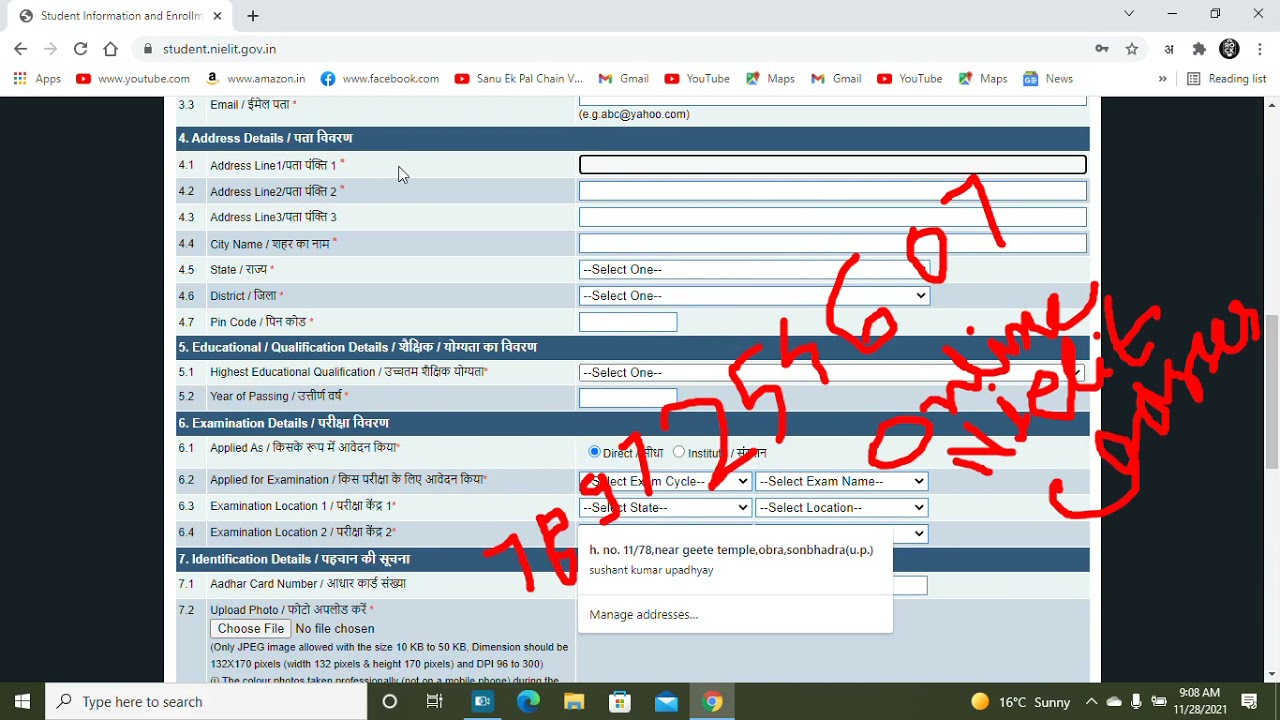This screenshot has width=1280, height=720.
Task: Open Microsoft Edge in taskbar
Action: tap(528, 702)
